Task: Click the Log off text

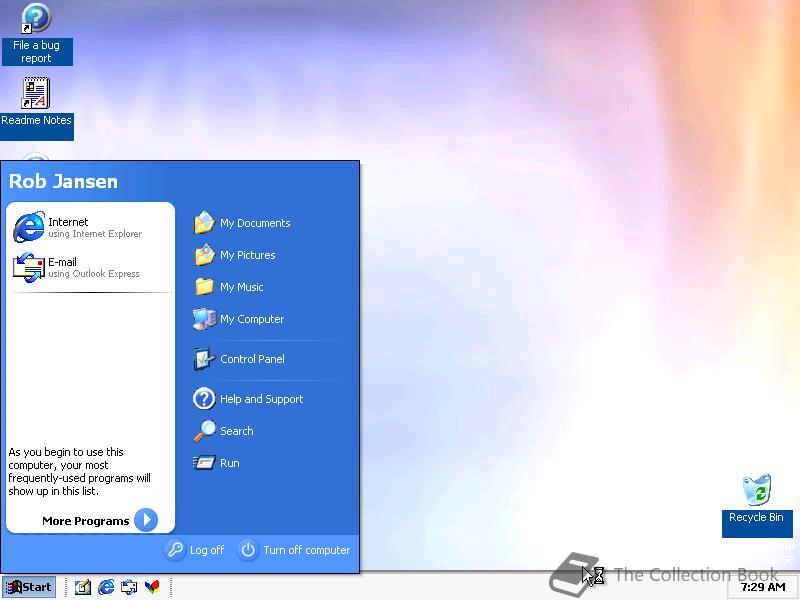Action: [207, 550]
